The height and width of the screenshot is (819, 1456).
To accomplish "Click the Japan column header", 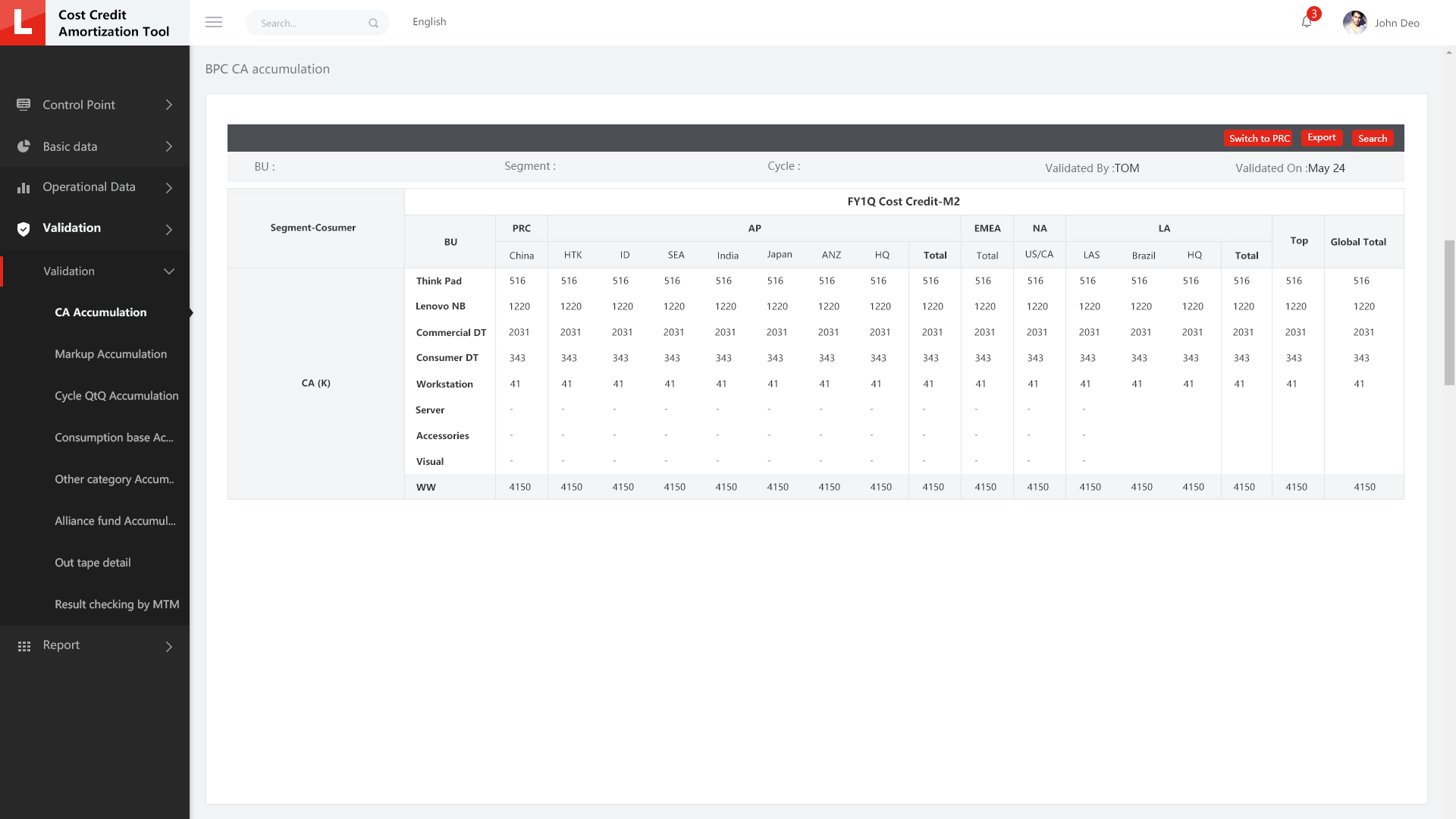I will 779,254.
